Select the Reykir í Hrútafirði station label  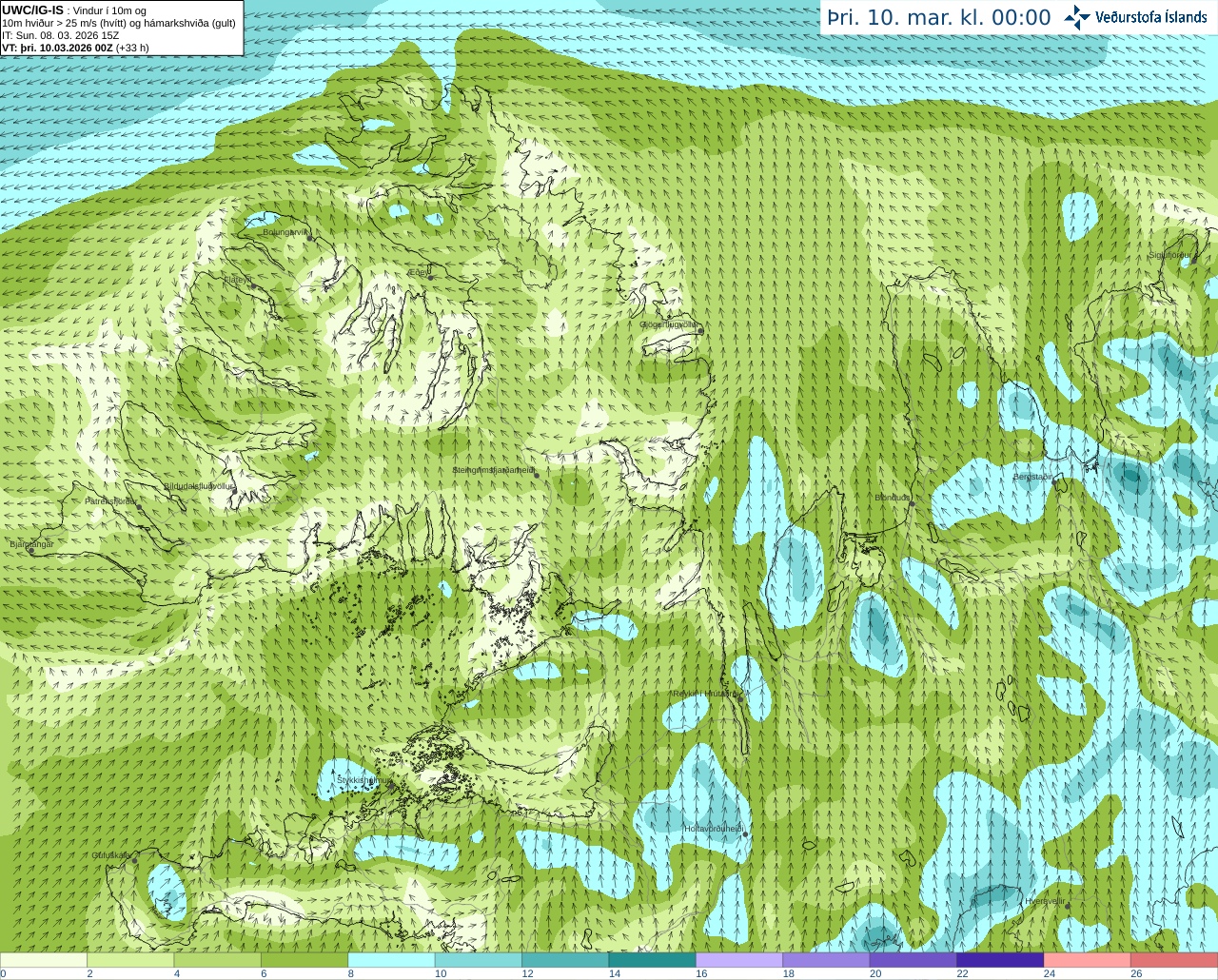705,694
